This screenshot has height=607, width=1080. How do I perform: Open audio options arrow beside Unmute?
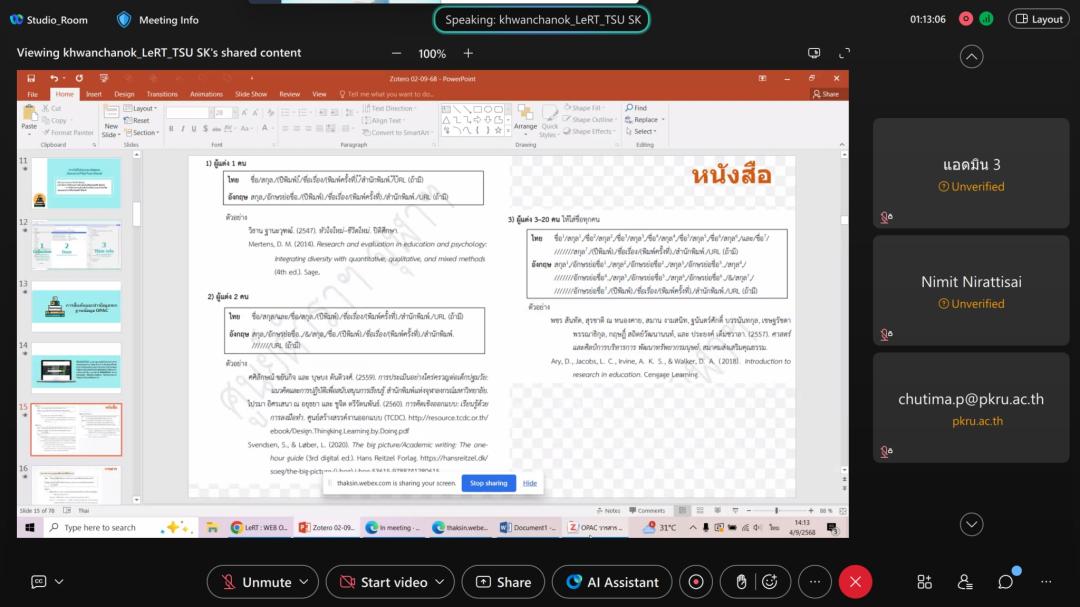(306, 582)
